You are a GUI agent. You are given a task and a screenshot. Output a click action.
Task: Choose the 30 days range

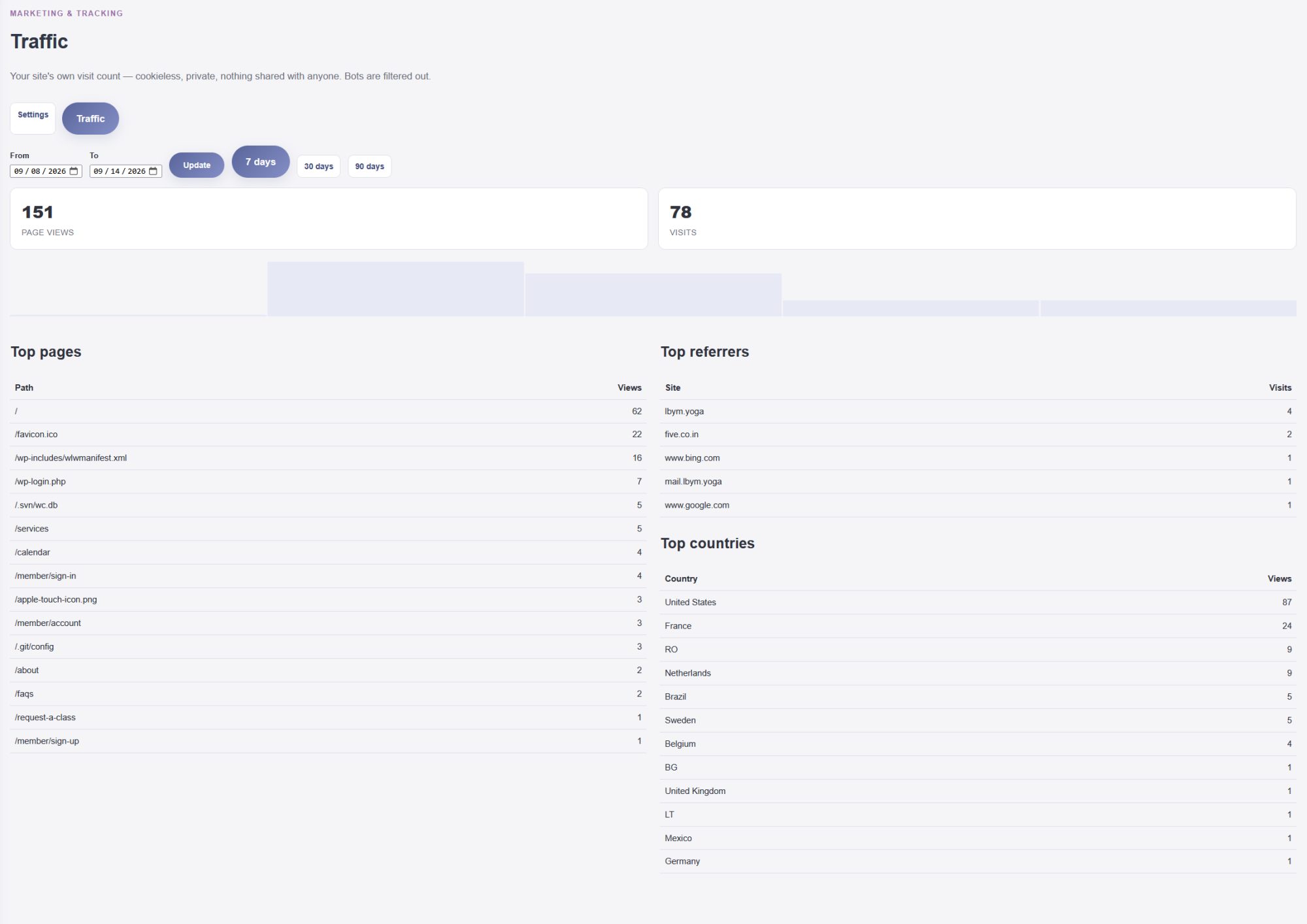tap(319, 166)
